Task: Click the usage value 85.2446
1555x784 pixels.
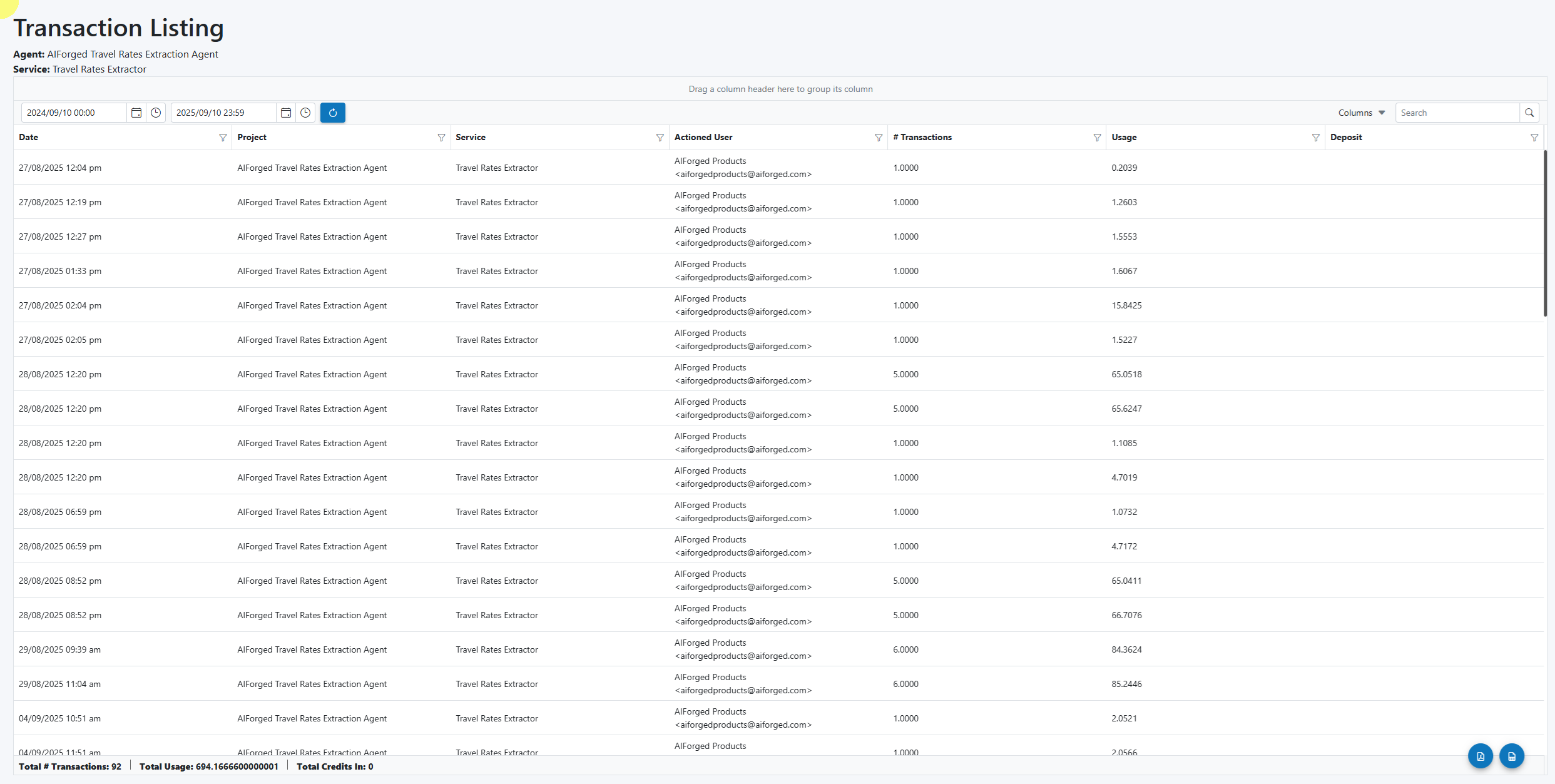Action: (x=1126, y=684)
